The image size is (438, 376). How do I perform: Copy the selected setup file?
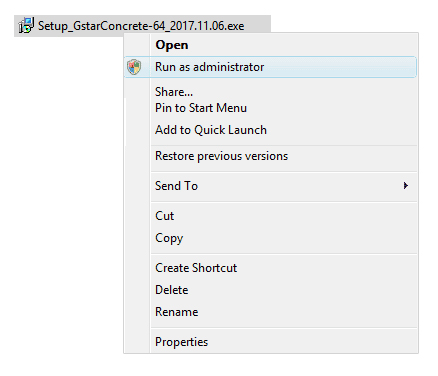(x=169, y=238)
